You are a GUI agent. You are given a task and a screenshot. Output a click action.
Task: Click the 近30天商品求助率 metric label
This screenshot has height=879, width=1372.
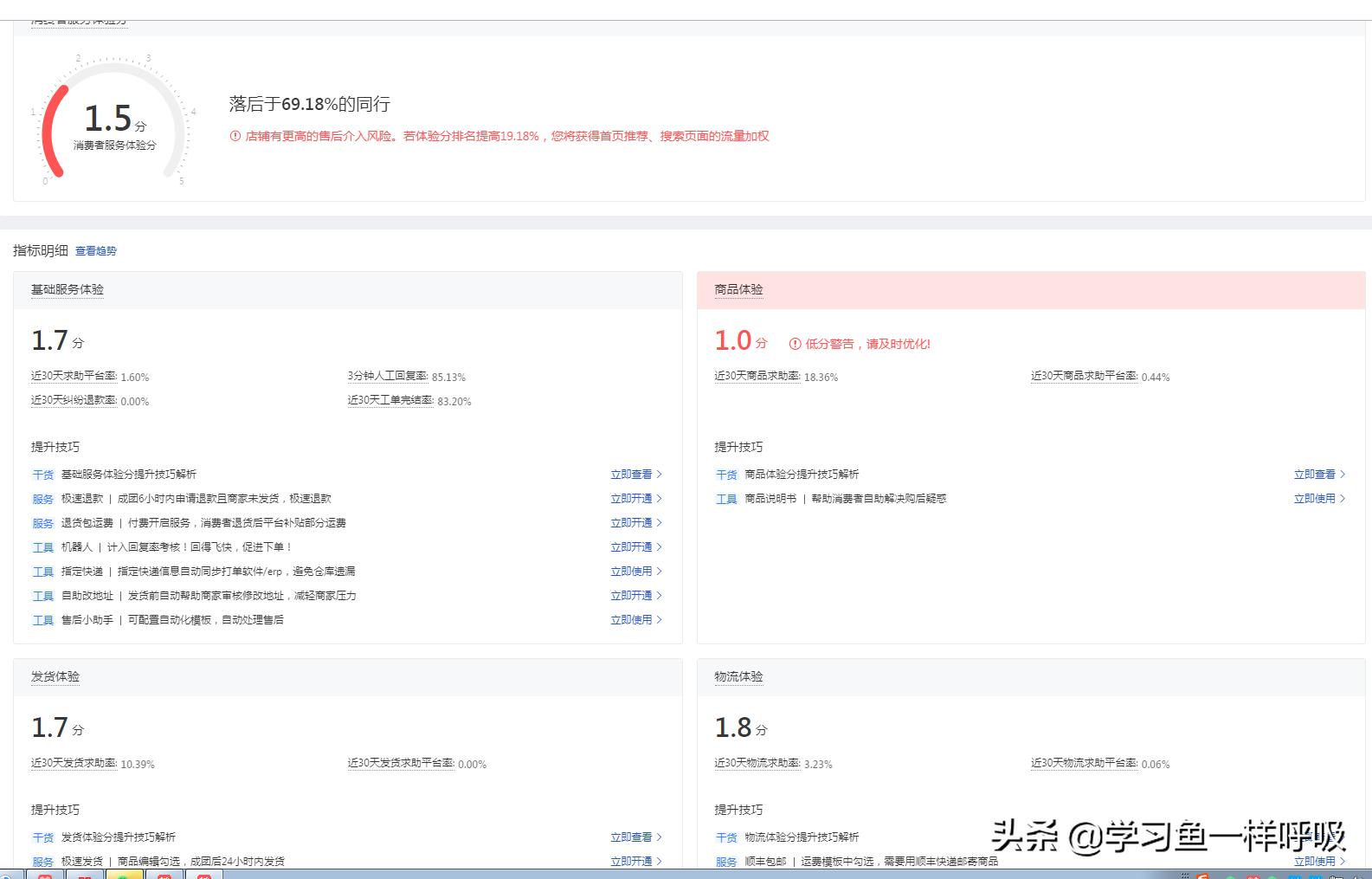(x=757, y=377)
